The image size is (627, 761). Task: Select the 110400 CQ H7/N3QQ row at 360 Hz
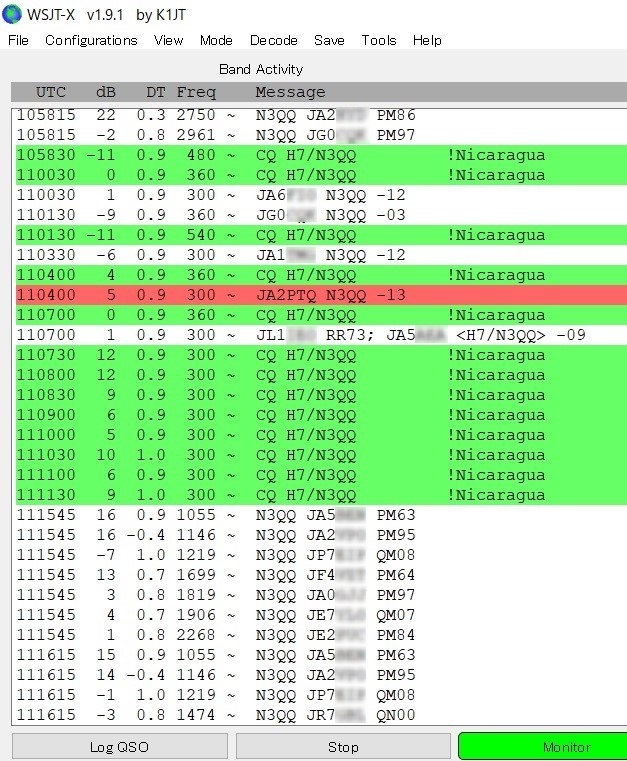[321, 275]
